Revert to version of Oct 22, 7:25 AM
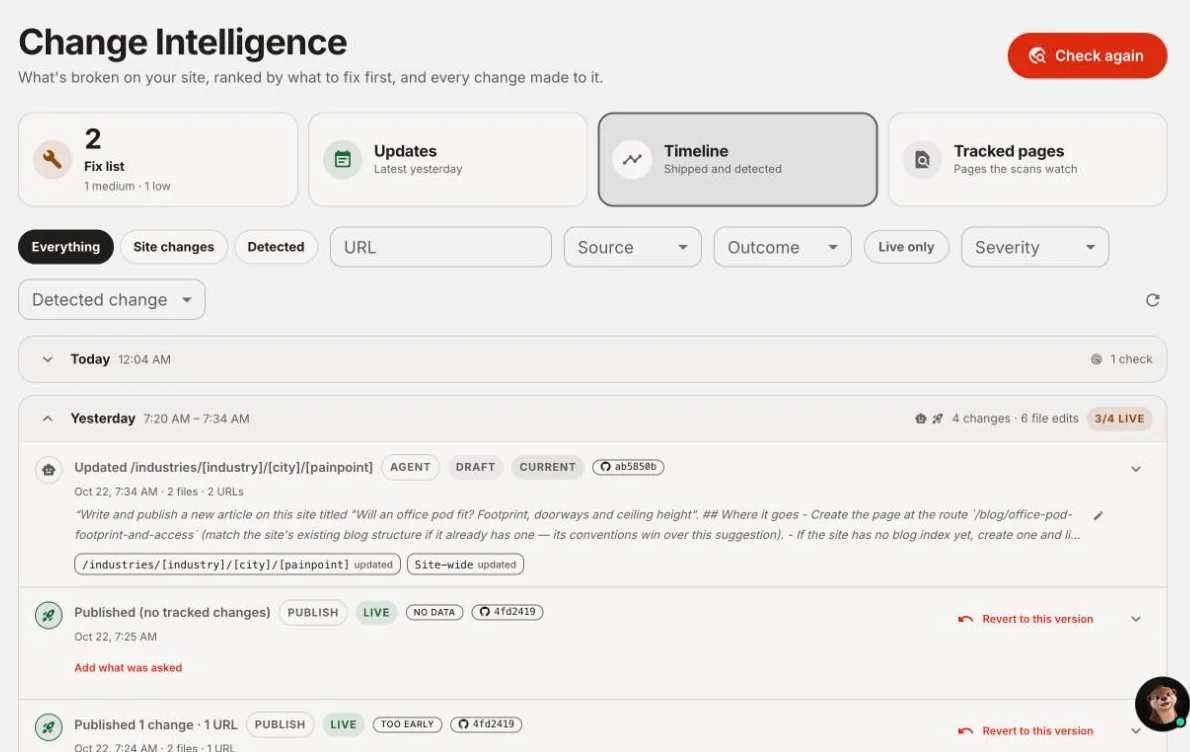1190x752 pixels. pyautogui.click(x=1025, y=618)
